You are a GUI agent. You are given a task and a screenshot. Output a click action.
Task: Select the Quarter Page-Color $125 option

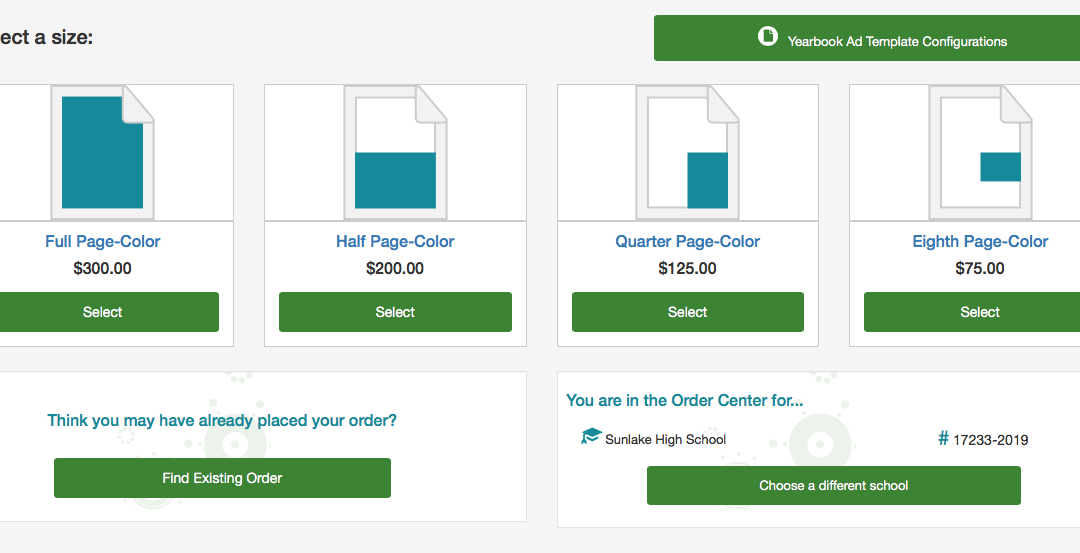click(x=687, y=312)
